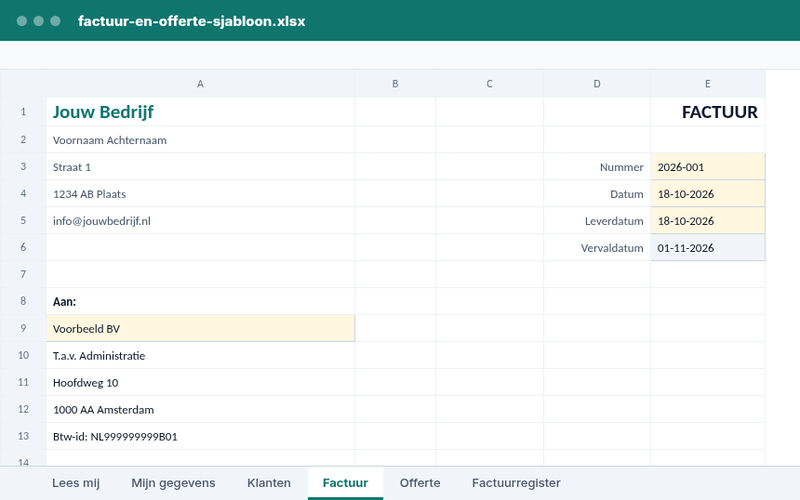Select column A header
This screenshot has height=500, width=800.
201,84
